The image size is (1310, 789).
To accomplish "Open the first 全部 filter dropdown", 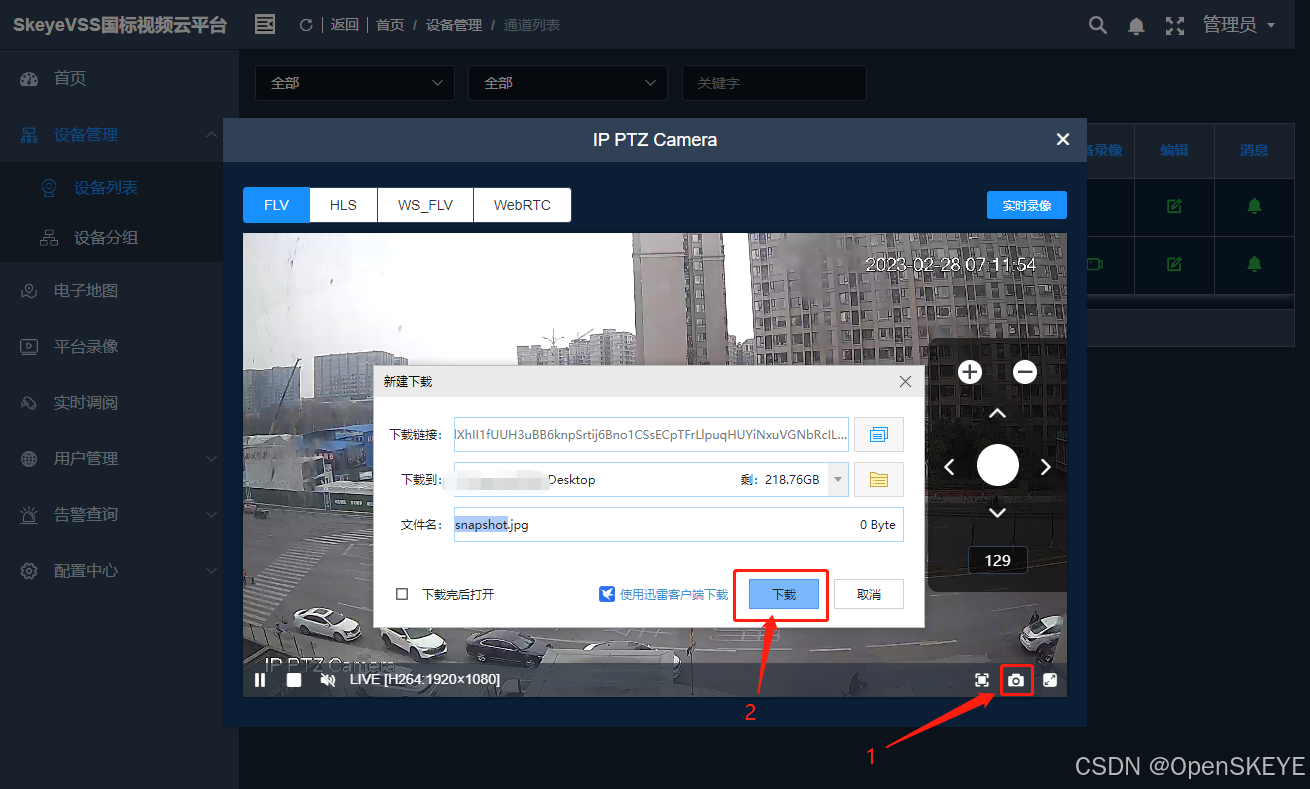I will tap(355, 83).
